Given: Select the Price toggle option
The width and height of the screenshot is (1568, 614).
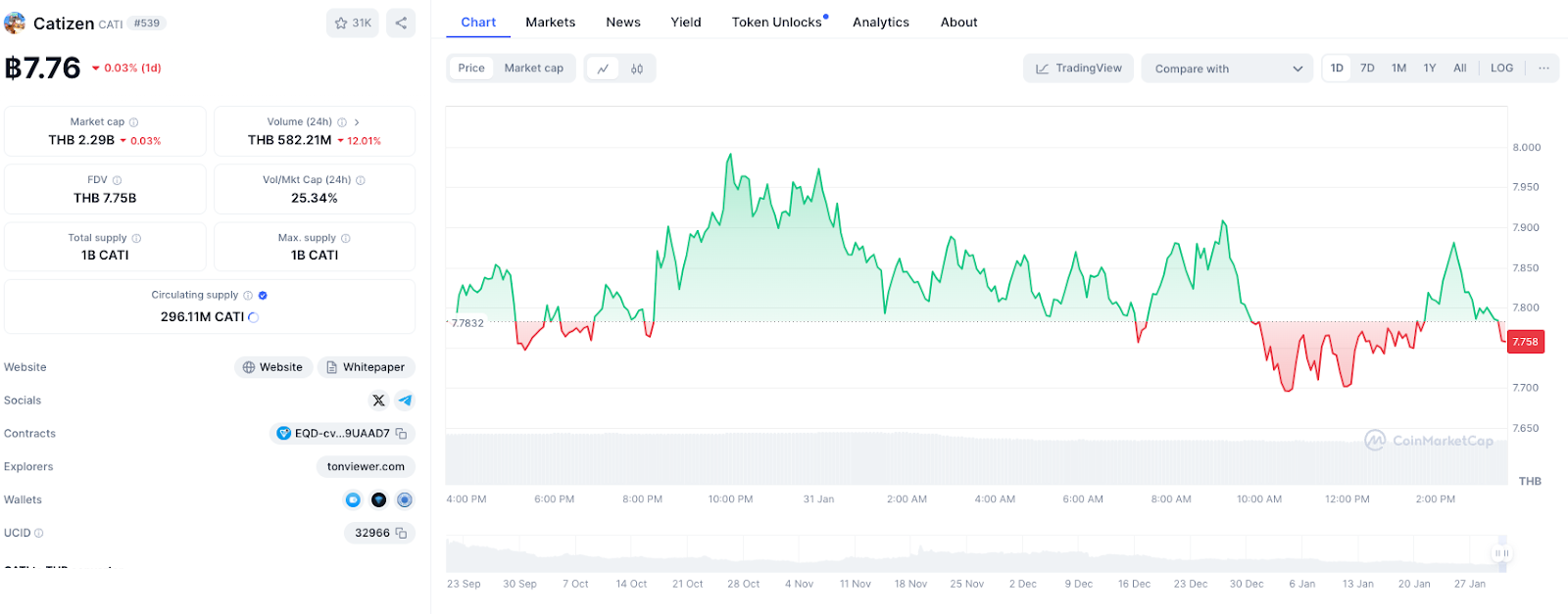Looking at the screenshot, I should pyautogui.click(x=471, y=69).
